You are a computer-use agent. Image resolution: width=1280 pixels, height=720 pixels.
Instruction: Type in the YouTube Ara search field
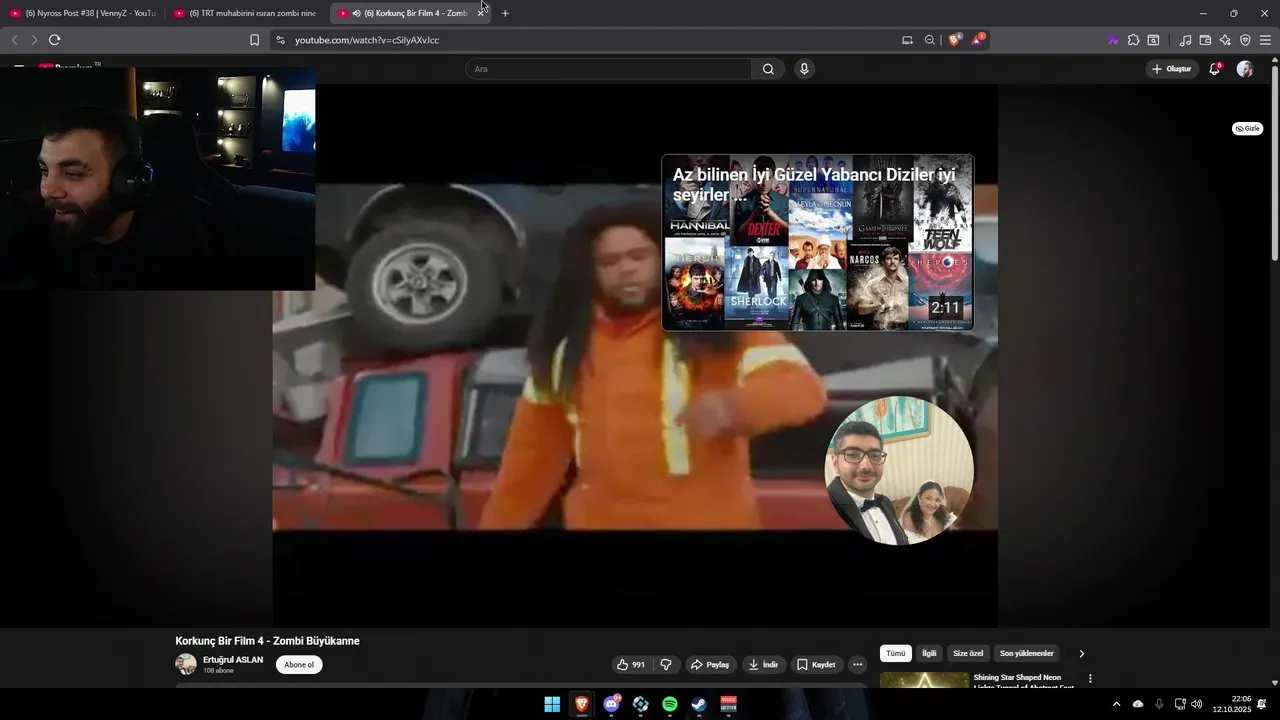[x=608, y=69]
